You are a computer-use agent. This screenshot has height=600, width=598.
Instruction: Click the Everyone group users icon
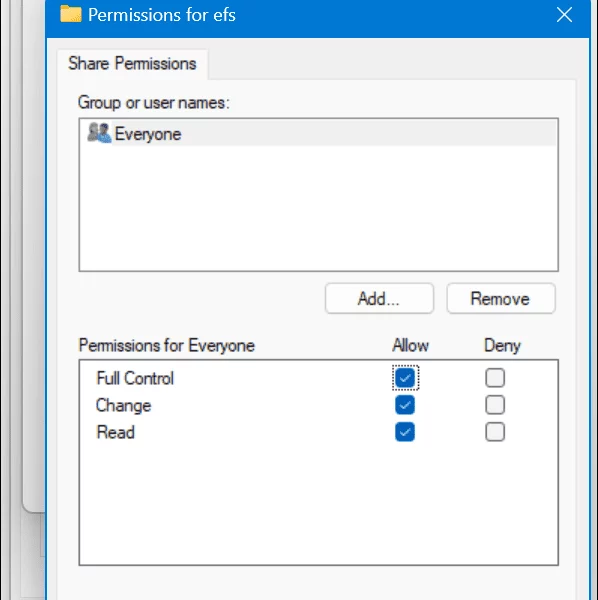click(x=99, y=133)
